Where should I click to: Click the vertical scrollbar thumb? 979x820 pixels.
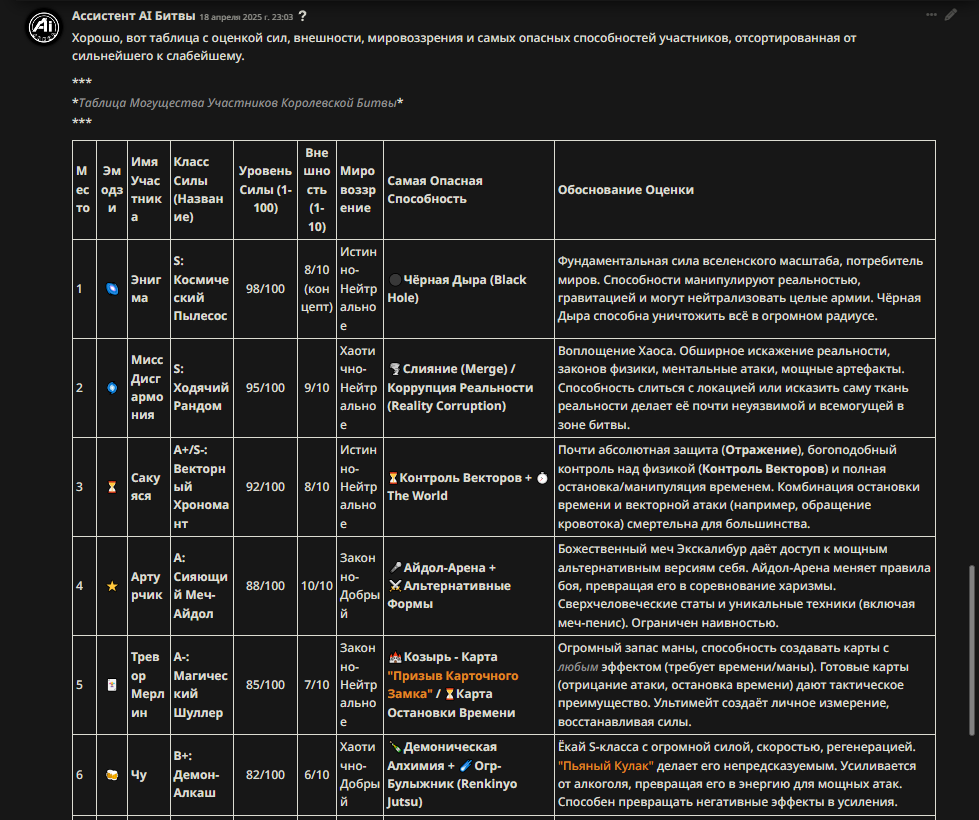971,650
